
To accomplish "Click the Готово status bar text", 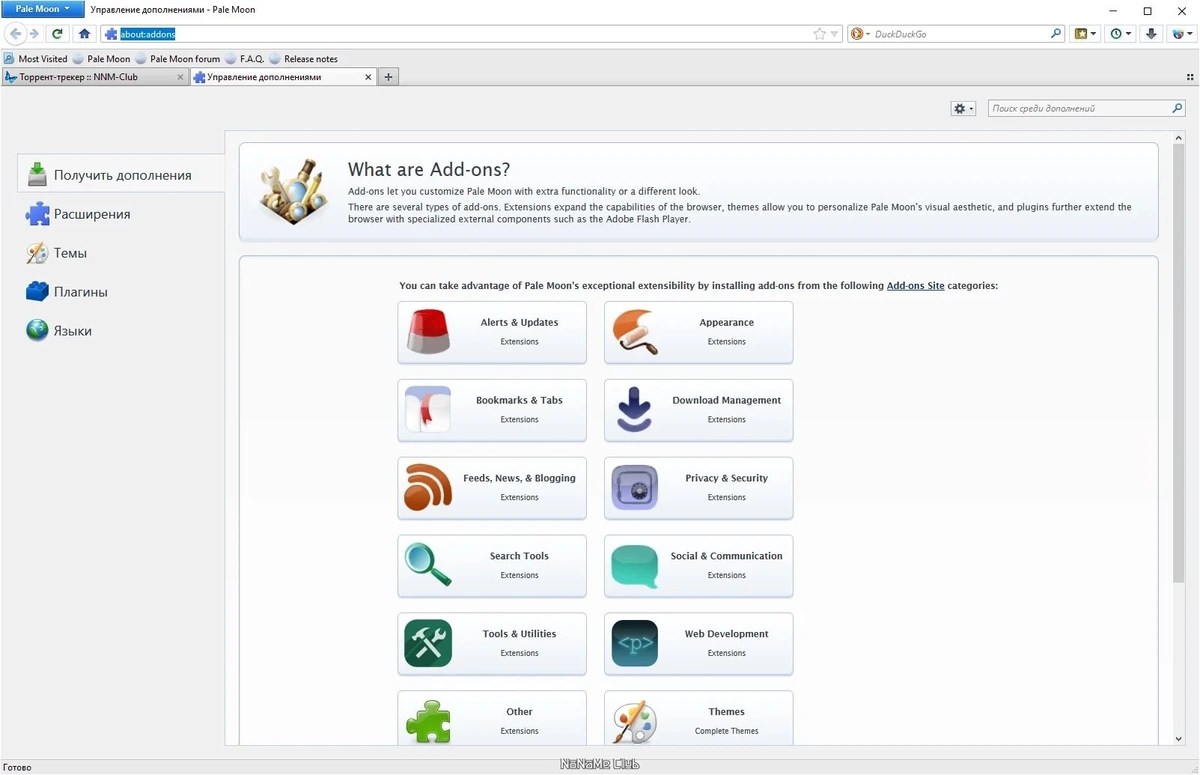I will (x=17, y=767).
